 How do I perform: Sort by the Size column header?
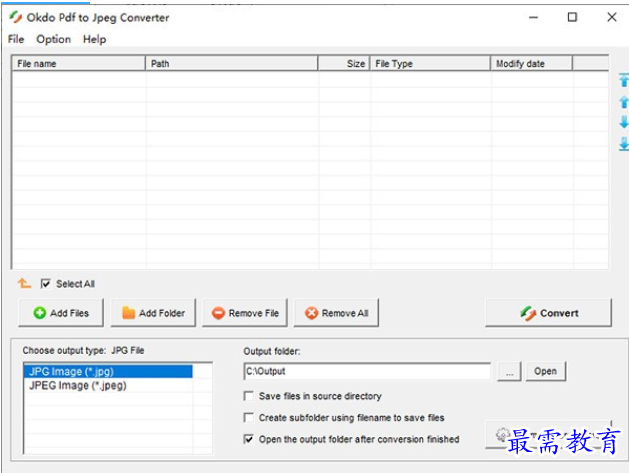coord(344,63)
